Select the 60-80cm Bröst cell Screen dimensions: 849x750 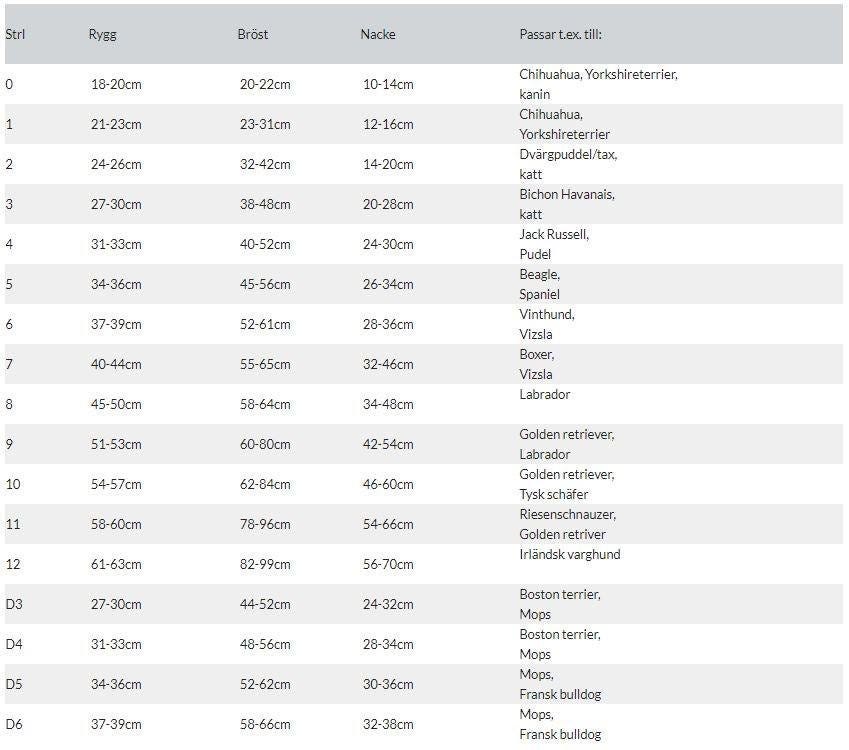pyautogui.click(x=265, y=444)
